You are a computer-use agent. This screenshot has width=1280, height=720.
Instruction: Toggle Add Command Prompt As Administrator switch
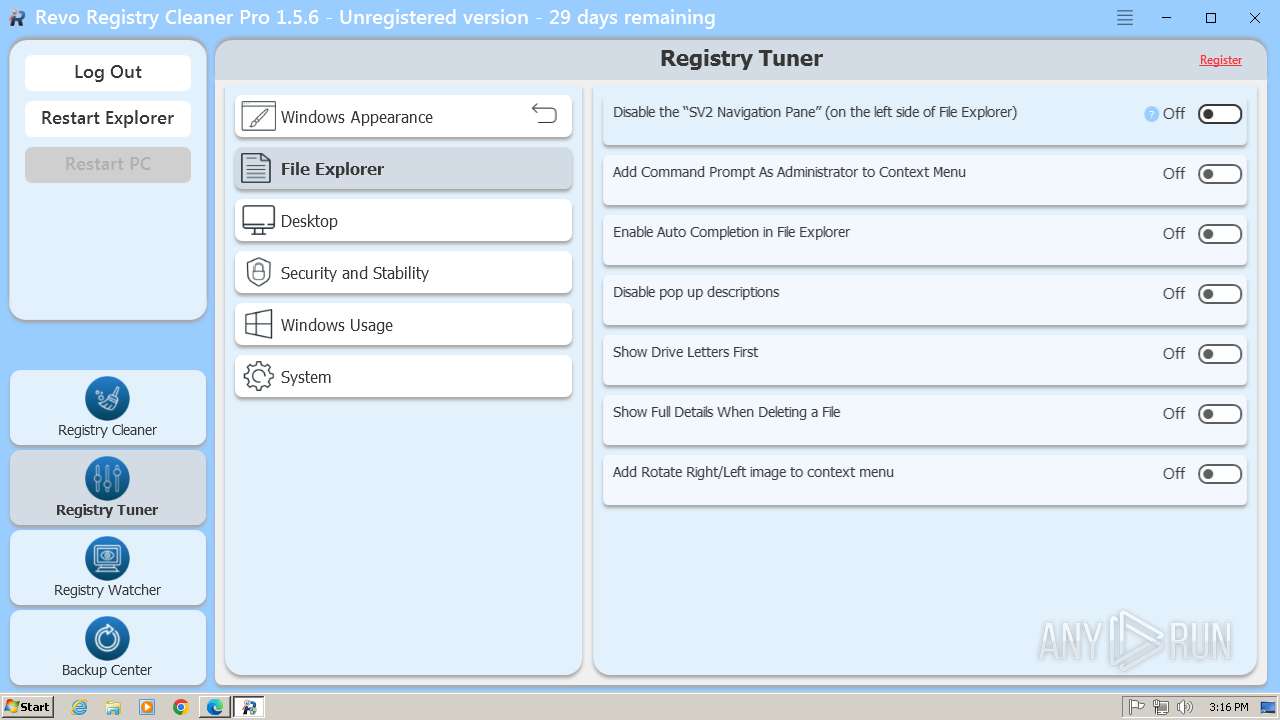1220,174
